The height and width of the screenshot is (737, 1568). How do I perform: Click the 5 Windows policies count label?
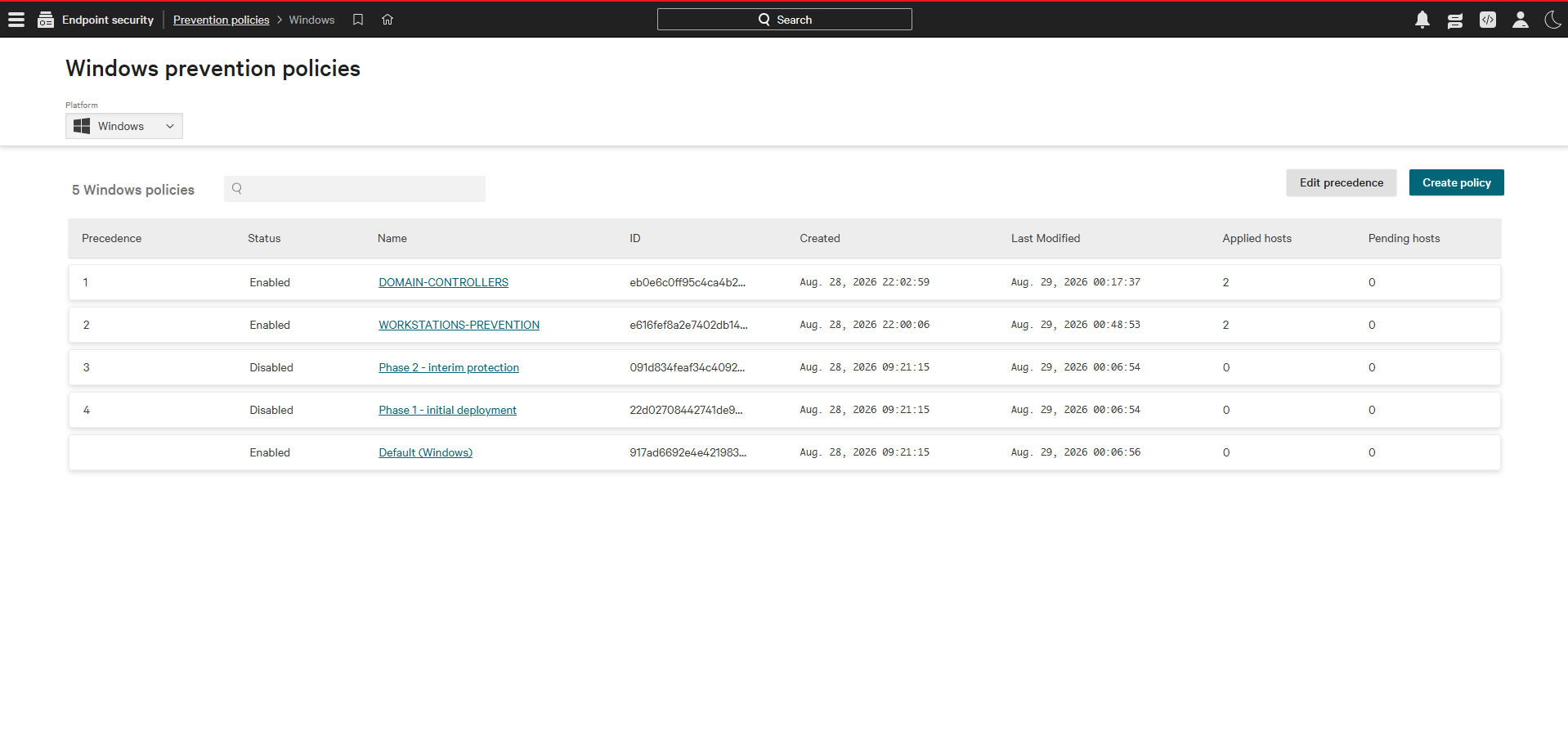(x=133, y=190)
